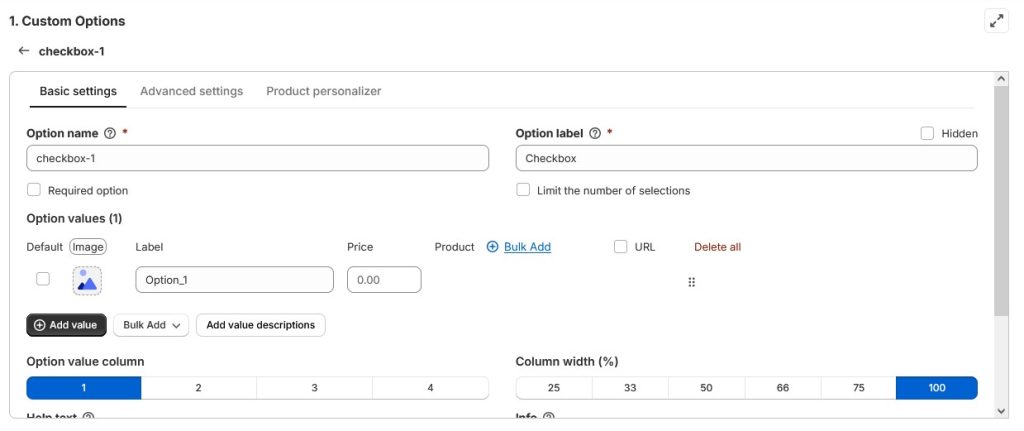Click Option name help question icon
Viewport: 1024px width, 431px height.
click(110, 133)
